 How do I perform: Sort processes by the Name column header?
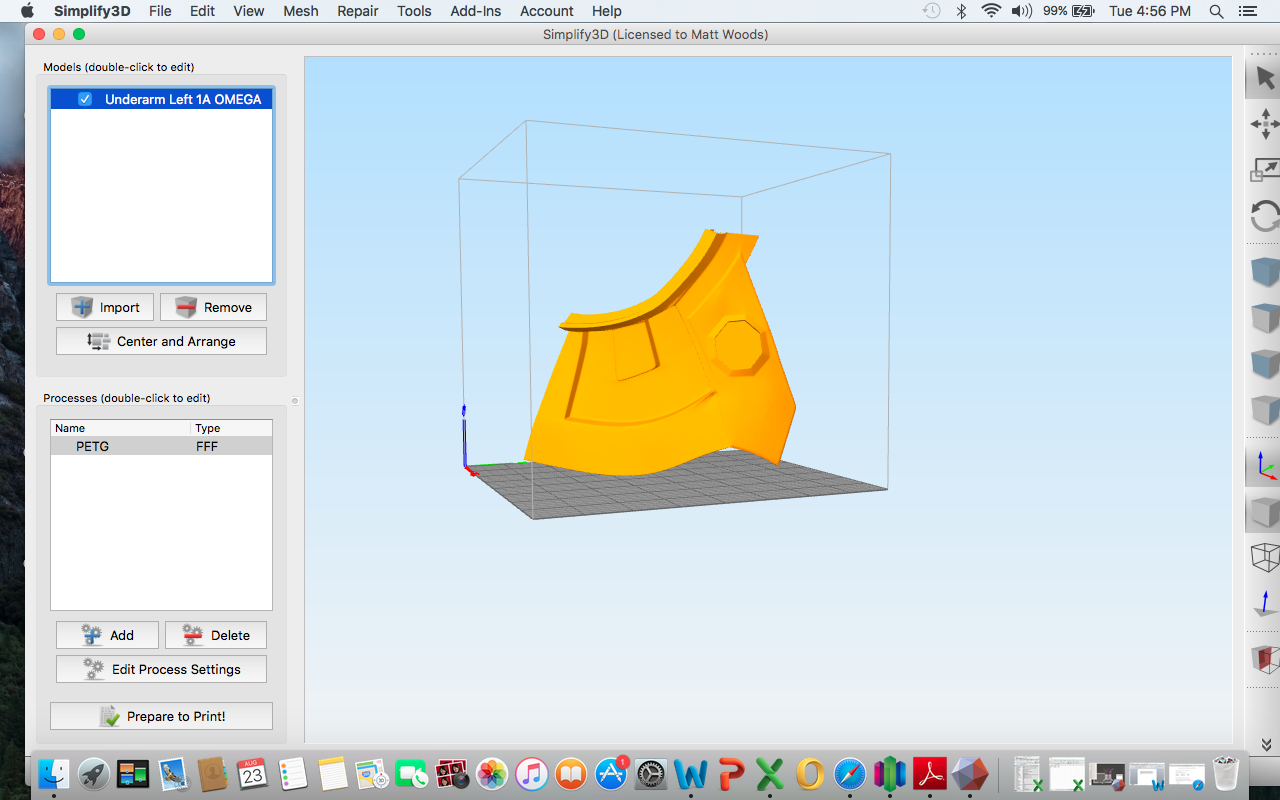pos(121,428)
